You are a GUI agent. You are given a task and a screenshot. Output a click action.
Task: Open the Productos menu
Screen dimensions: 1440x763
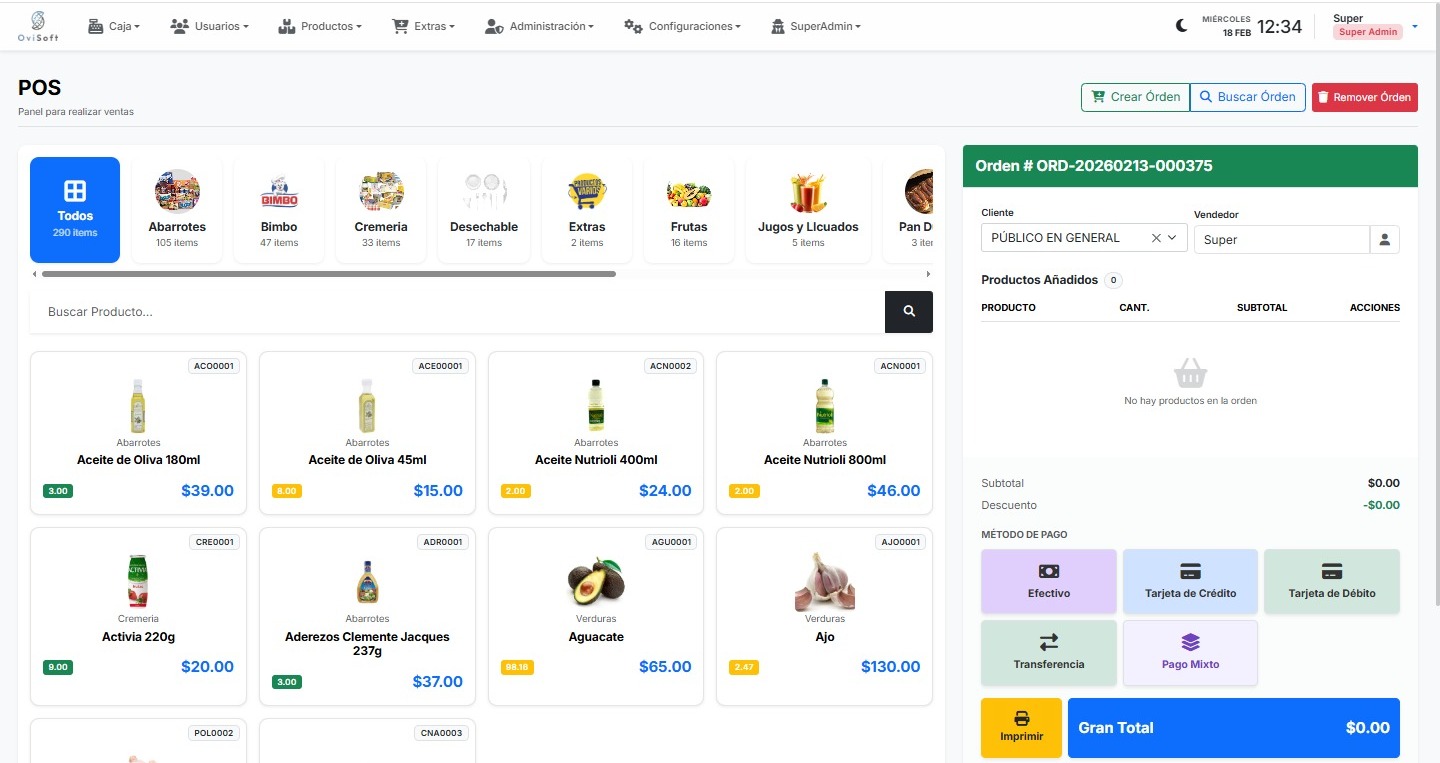click(319, 27)
